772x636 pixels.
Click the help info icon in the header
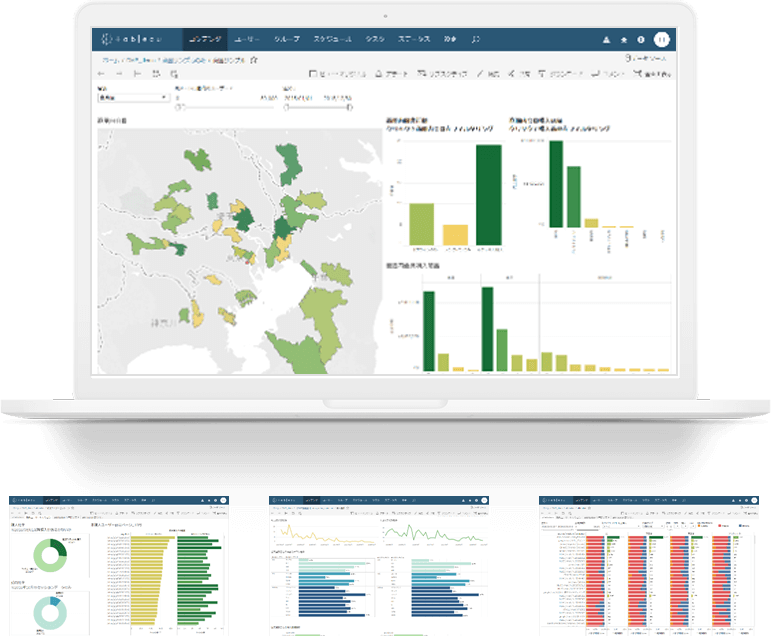click(640, 40)
